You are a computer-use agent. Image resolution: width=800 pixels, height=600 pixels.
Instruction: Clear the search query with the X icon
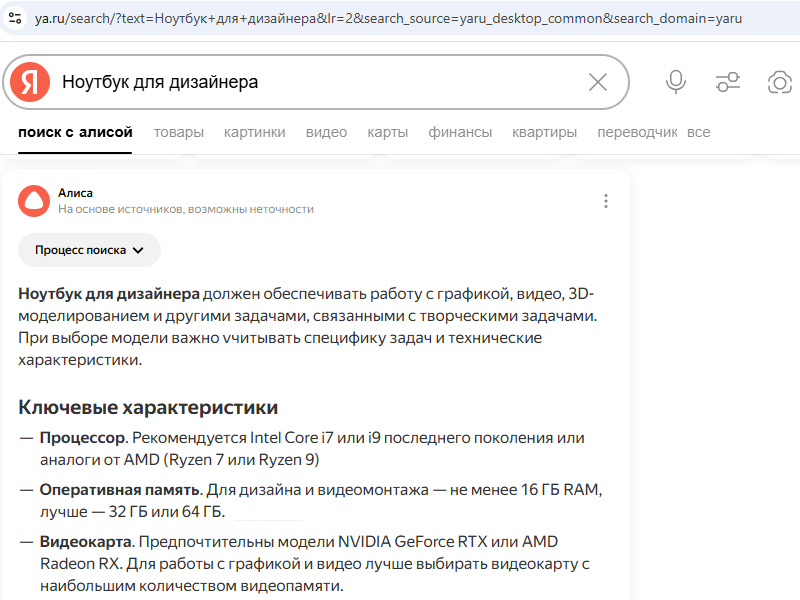[x=597, y=82]
